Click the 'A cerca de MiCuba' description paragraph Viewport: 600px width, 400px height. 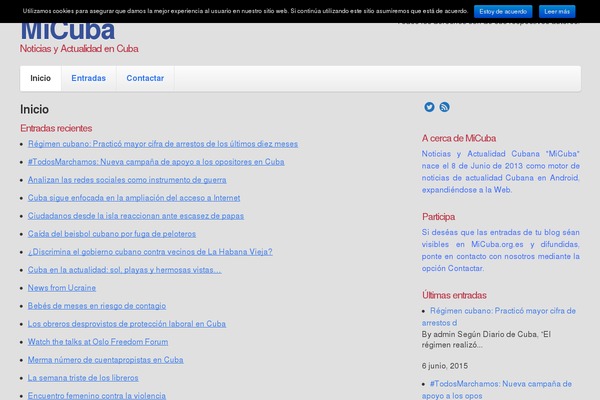[x=501, y=171]
